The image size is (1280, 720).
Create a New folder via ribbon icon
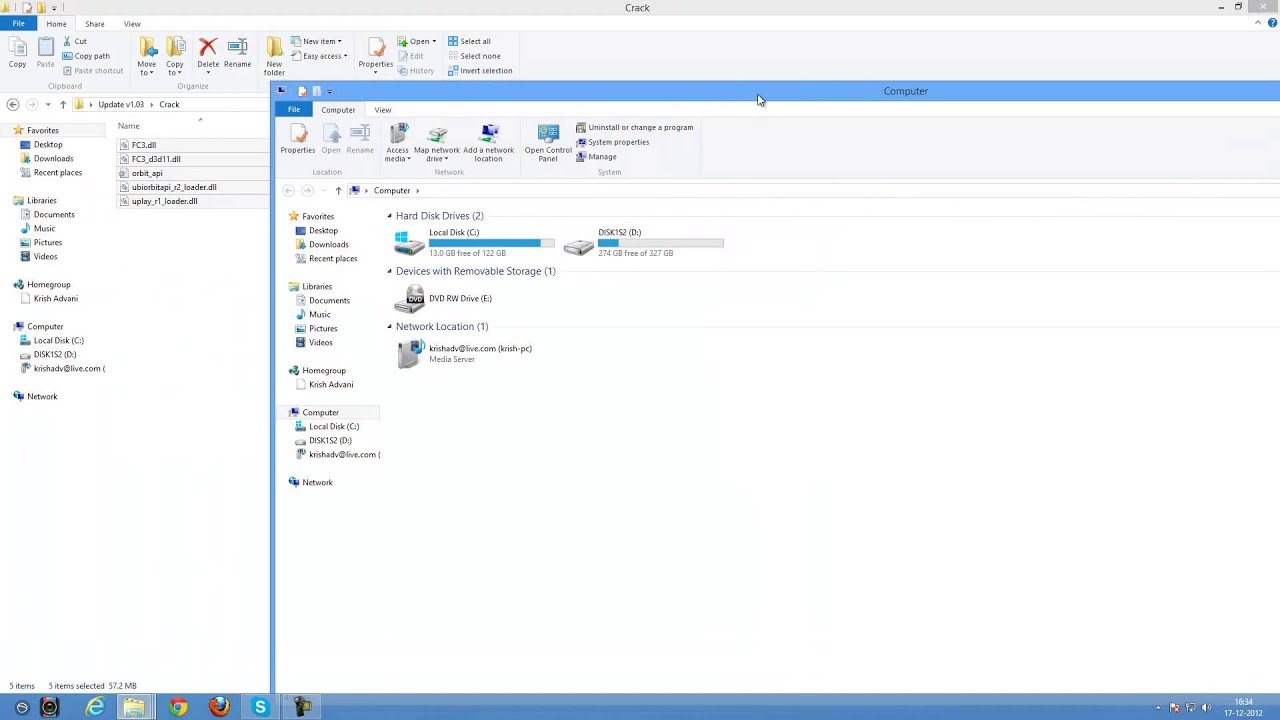(274, 56)
